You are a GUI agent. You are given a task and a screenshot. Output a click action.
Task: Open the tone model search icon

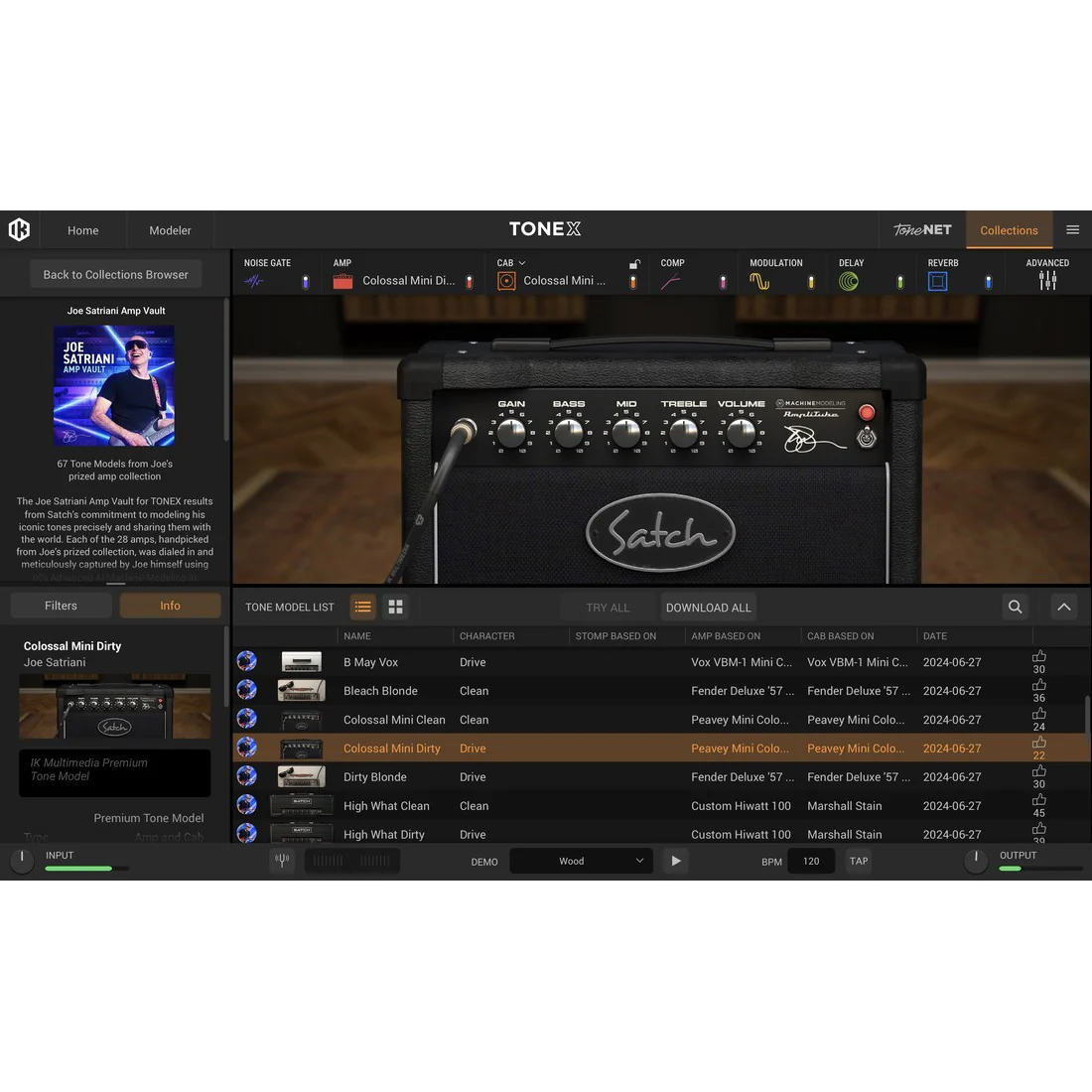1016,607
